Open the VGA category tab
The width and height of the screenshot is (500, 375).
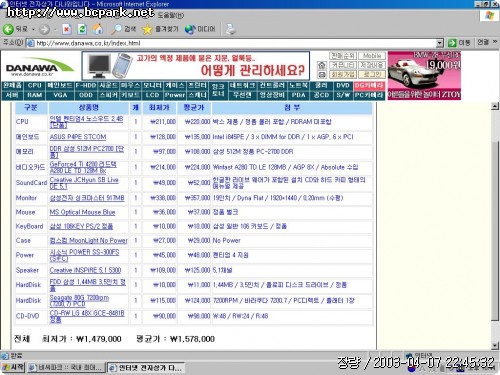point(60,95)
